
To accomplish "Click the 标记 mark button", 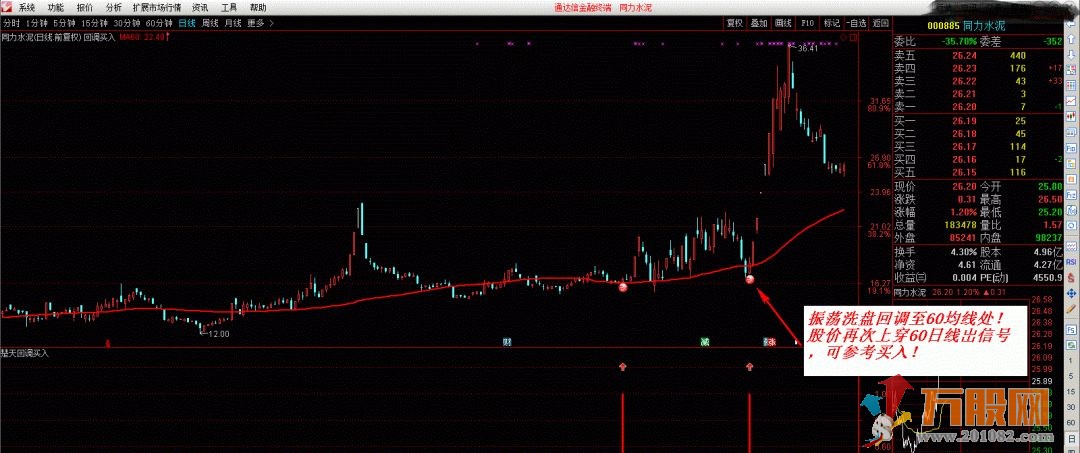I will 831,23.
